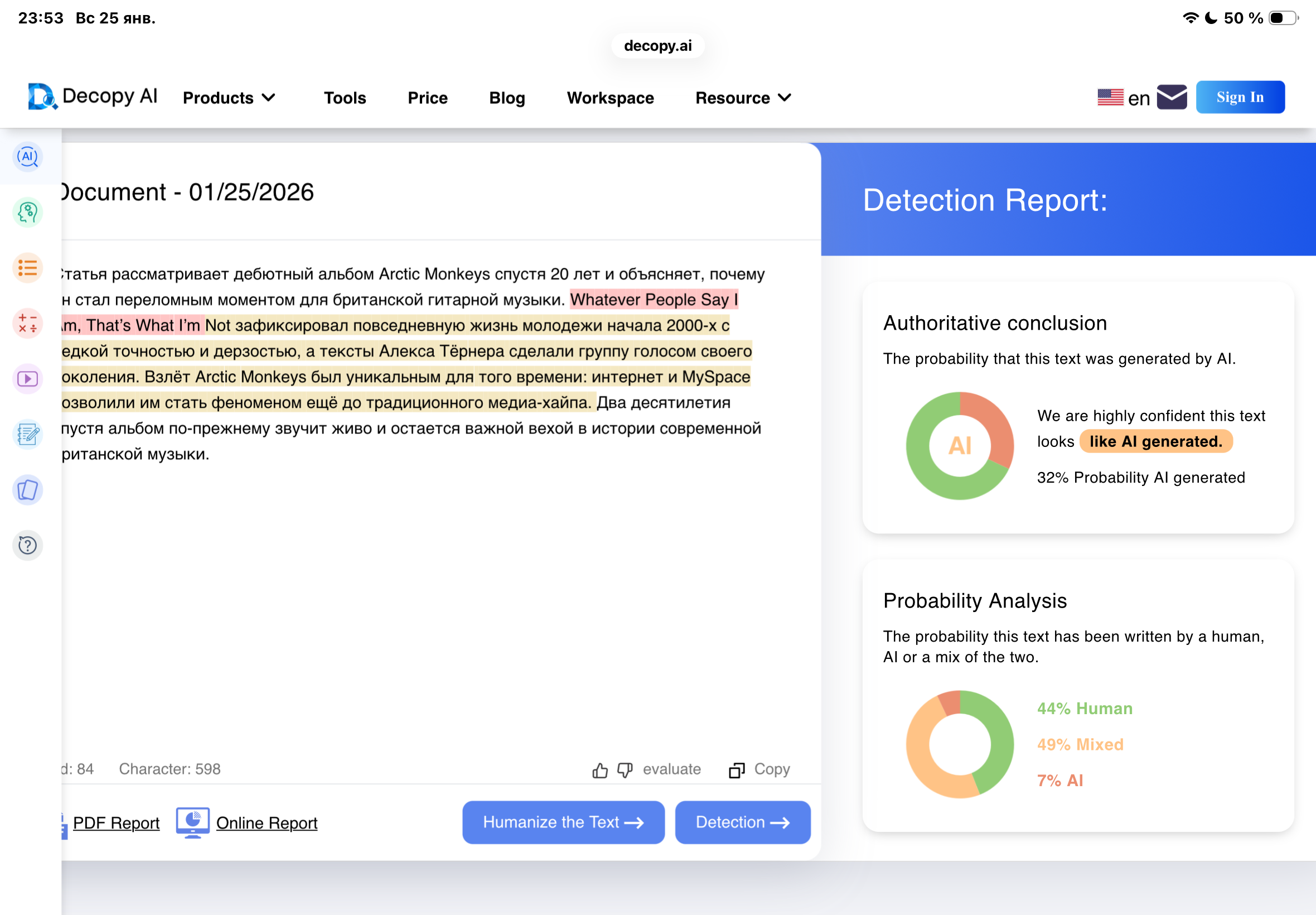Click the thumbs down evaluate icon
This screenshot has width=1316, height=915.
pyautogui.click(x=625, y=770)
